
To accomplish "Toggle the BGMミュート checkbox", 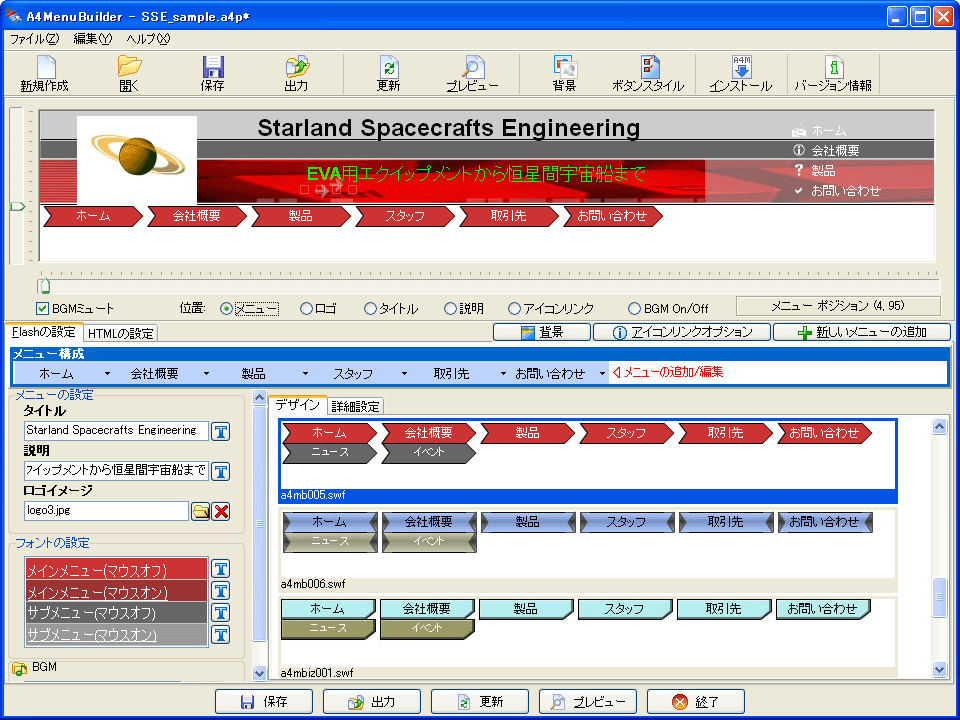I will [43, 309].
